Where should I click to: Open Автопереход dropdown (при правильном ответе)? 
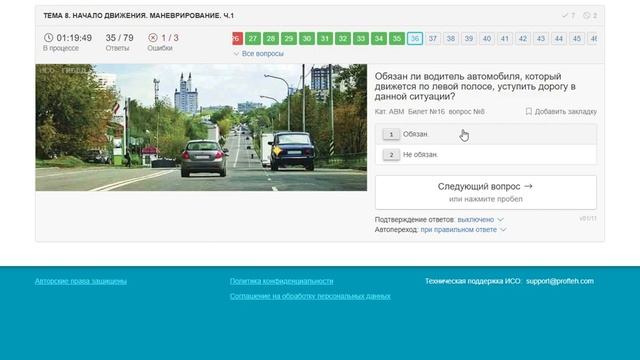pos(463,230)
